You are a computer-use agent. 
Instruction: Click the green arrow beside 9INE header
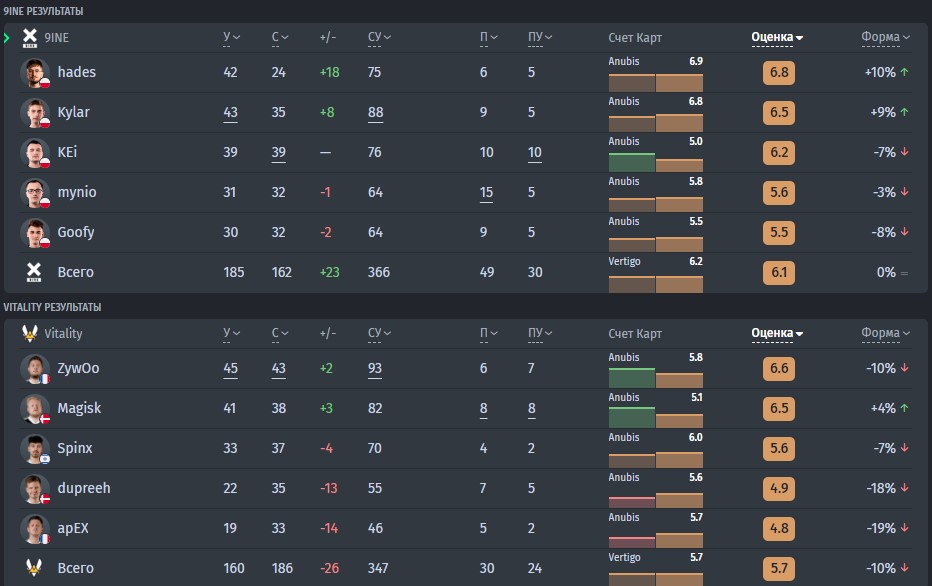[x=7, y=38]
